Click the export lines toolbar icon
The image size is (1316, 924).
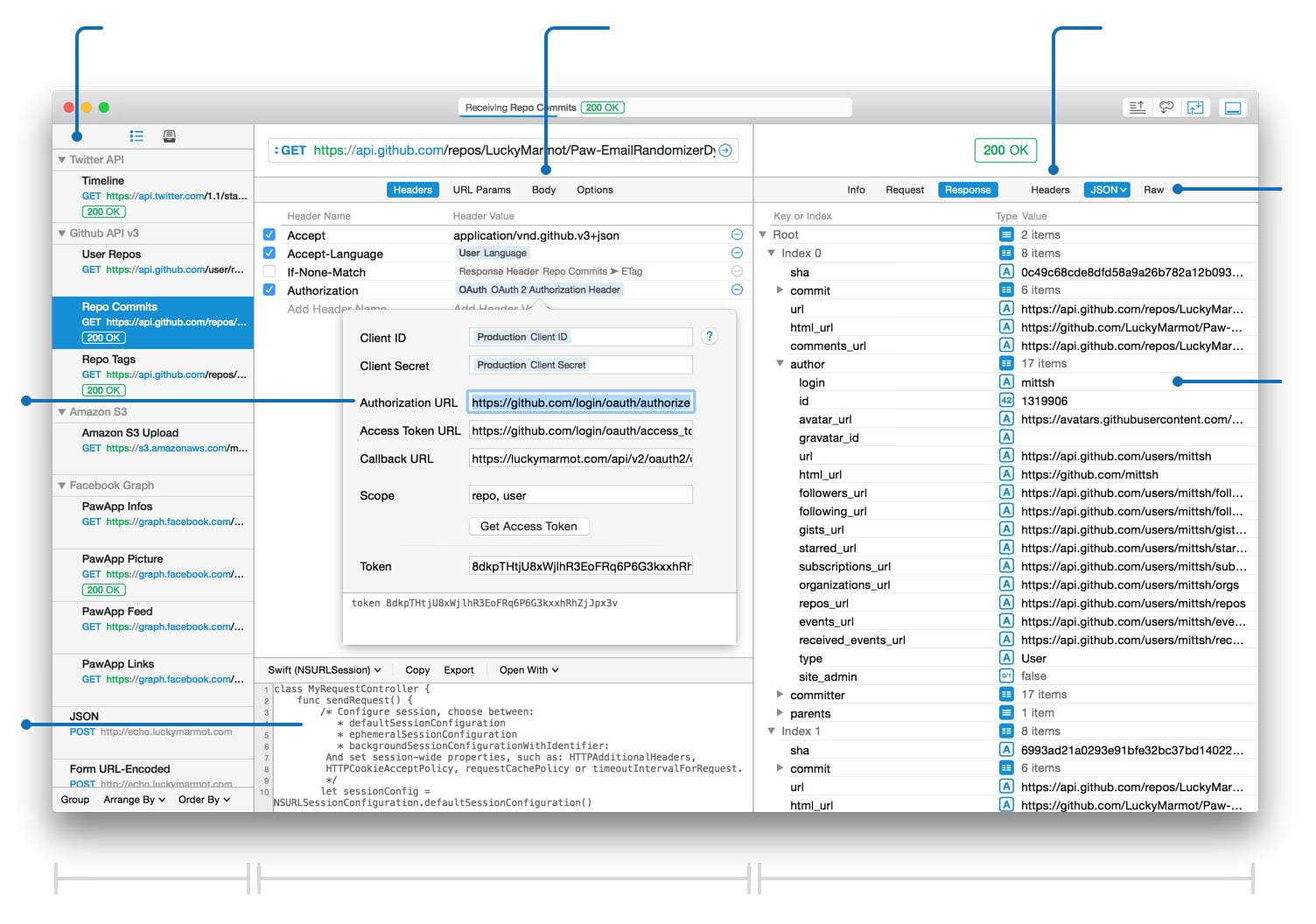click(x=1137, y=108)
